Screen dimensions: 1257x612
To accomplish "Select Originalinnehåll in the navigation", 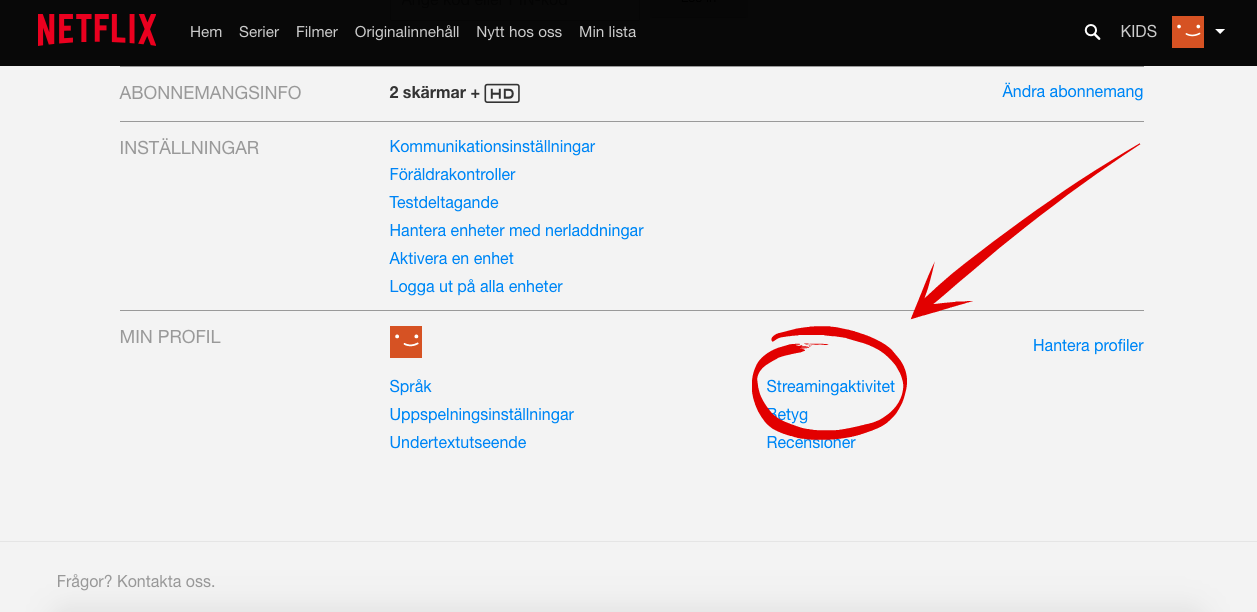I will (407, 32).
